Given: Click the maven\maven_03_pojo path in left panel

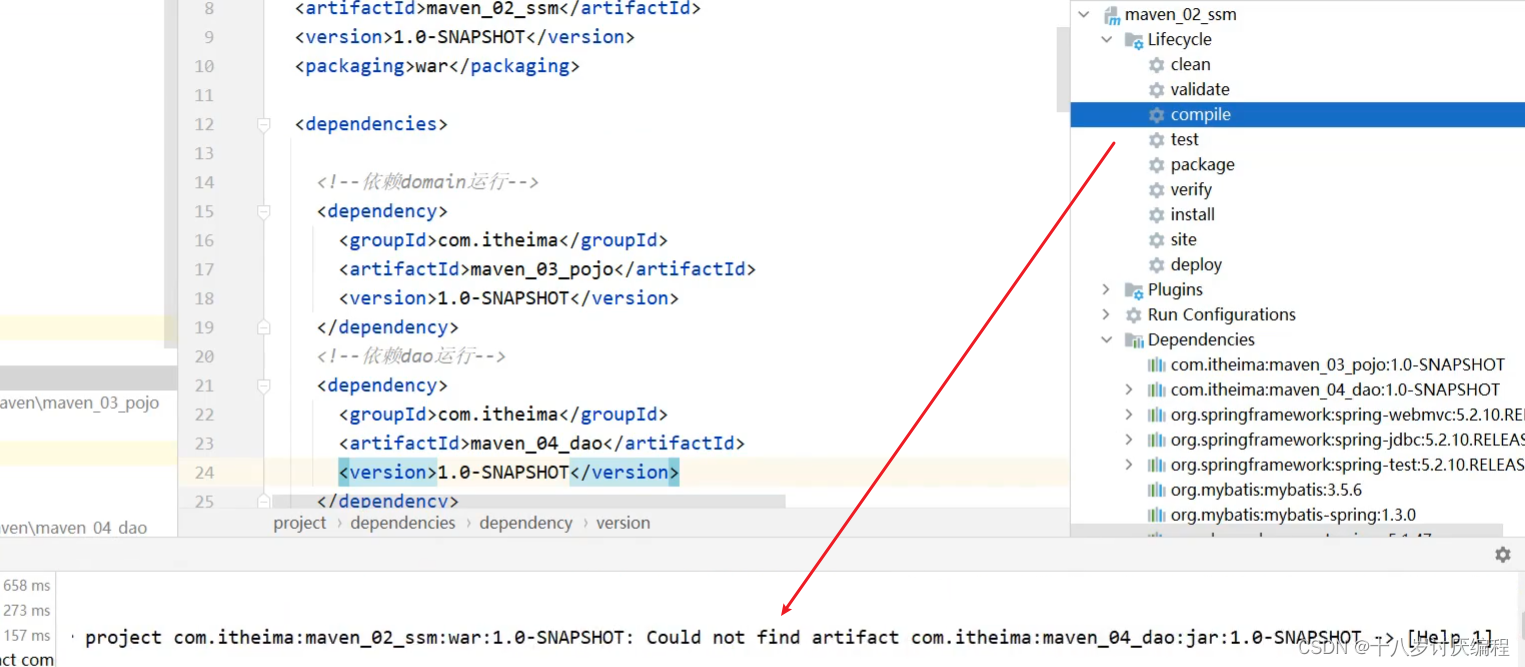Looking at the screenshot, I should [80, 403].
